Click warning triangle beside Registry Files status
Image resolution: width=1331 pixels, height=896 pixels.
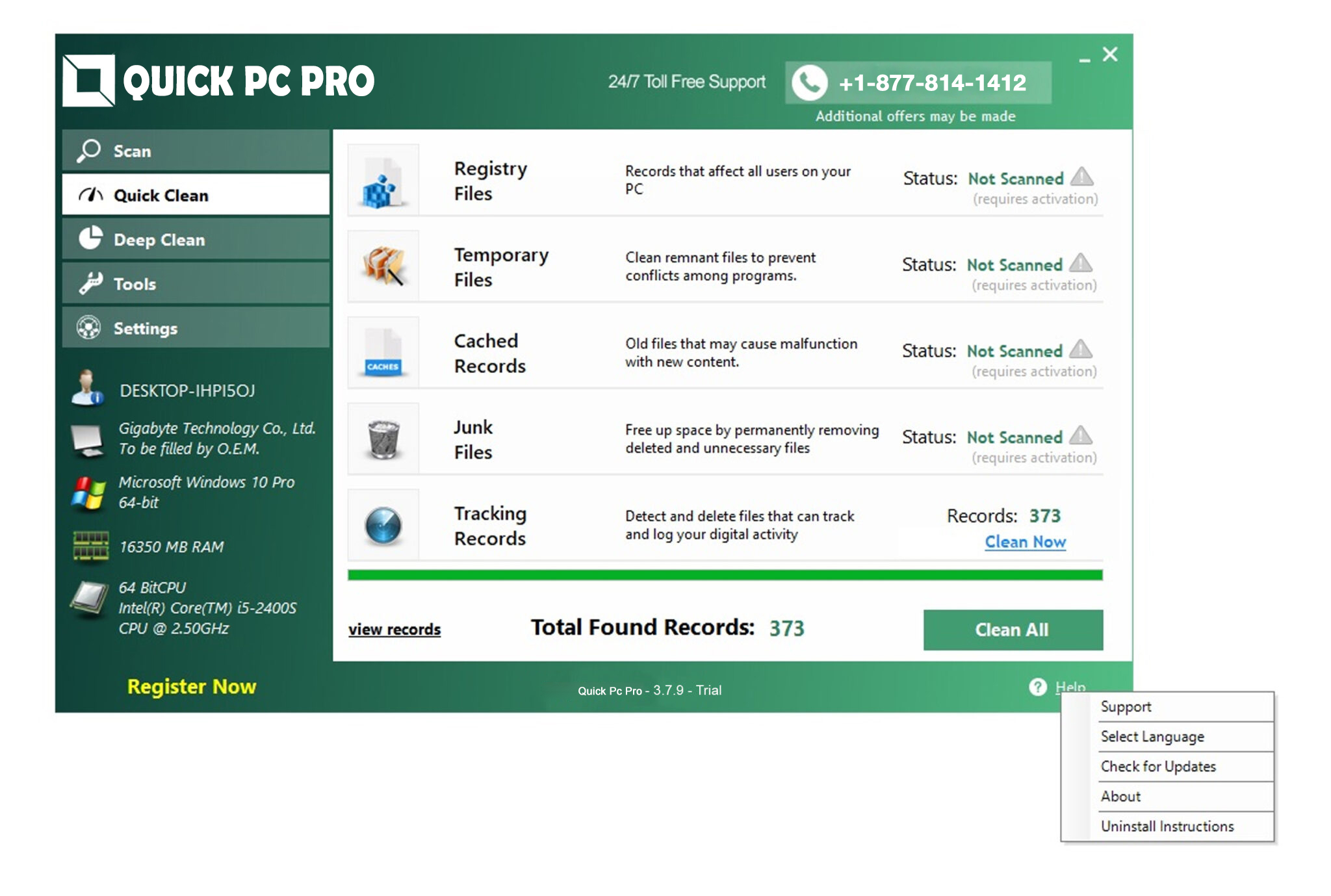(x=1082, y=177)
